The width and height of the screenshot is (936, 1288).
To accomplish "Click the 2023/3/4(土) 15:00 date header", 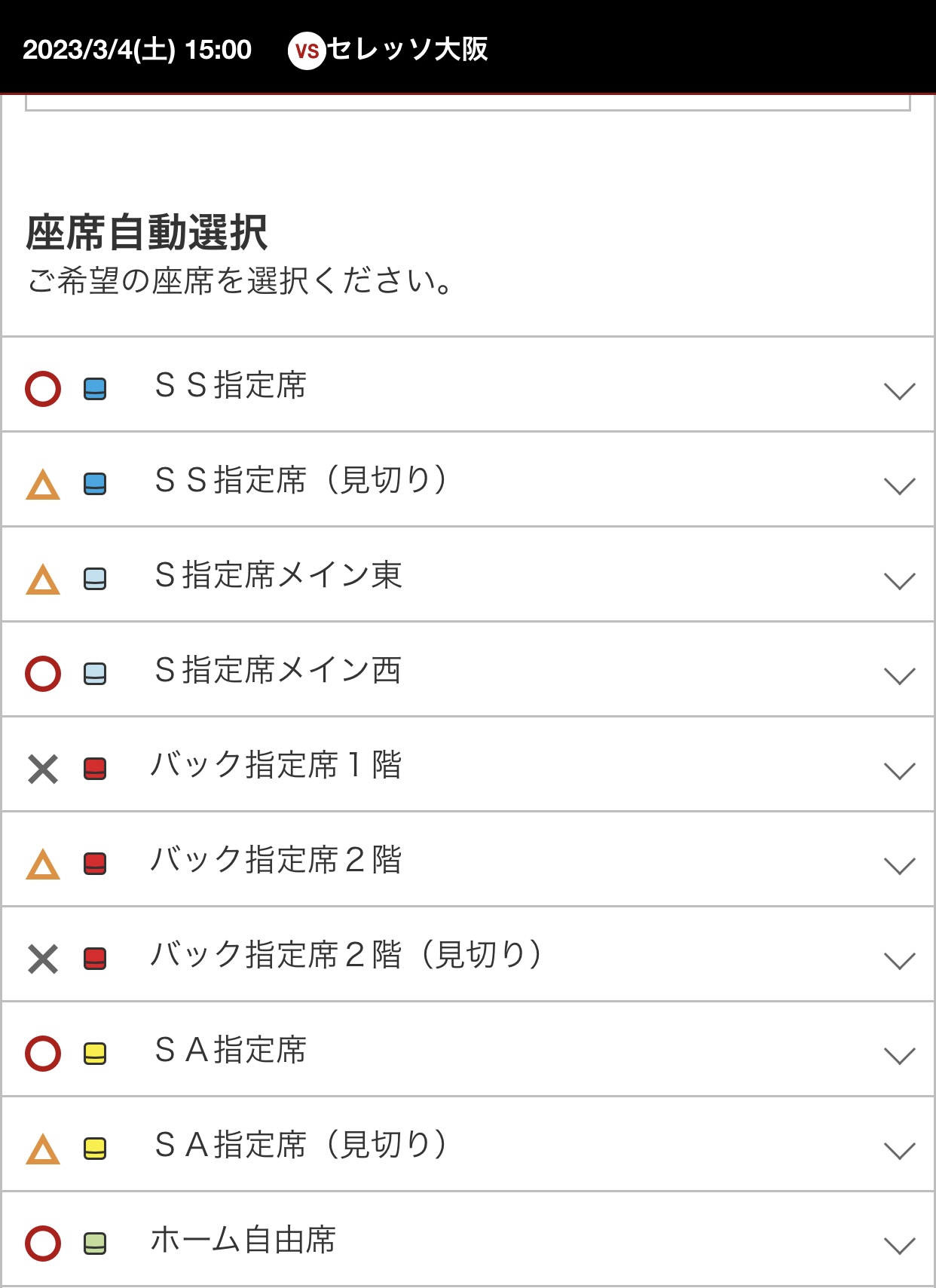I will [x=137, y=50].
